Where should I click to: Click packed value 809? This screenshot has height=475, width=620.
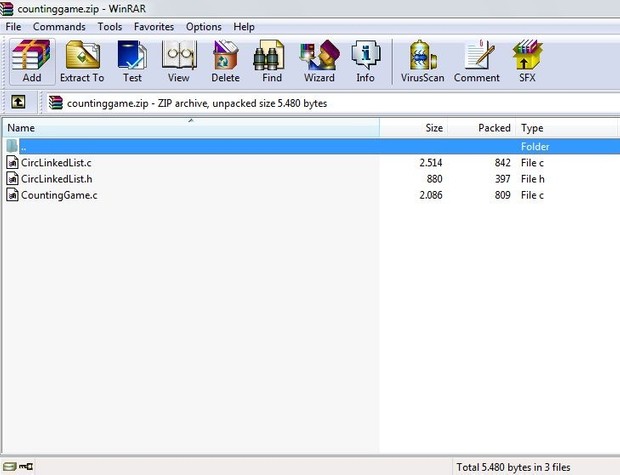(503, 195)
